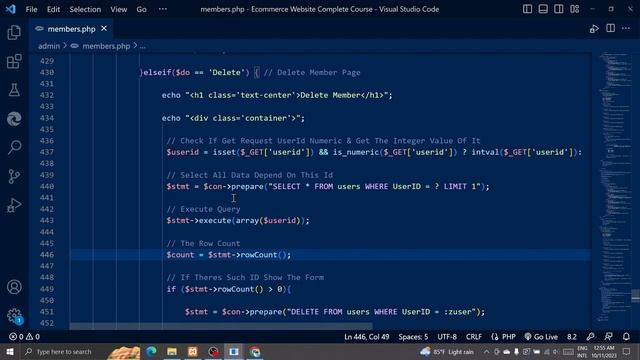Toggle the bottom panel visibility
Image resolution: width=640 pixels, height=360 pixels.
point(543,9)
